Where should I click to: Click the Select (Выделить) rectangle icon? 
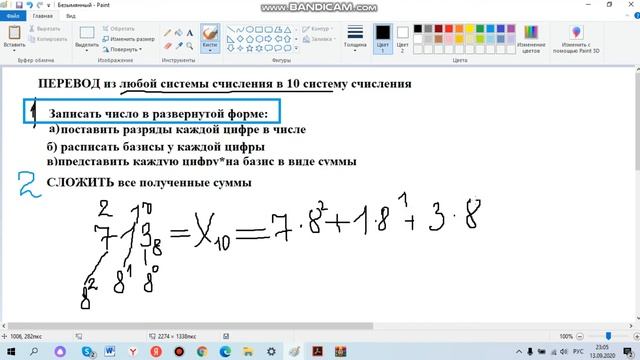87,33
